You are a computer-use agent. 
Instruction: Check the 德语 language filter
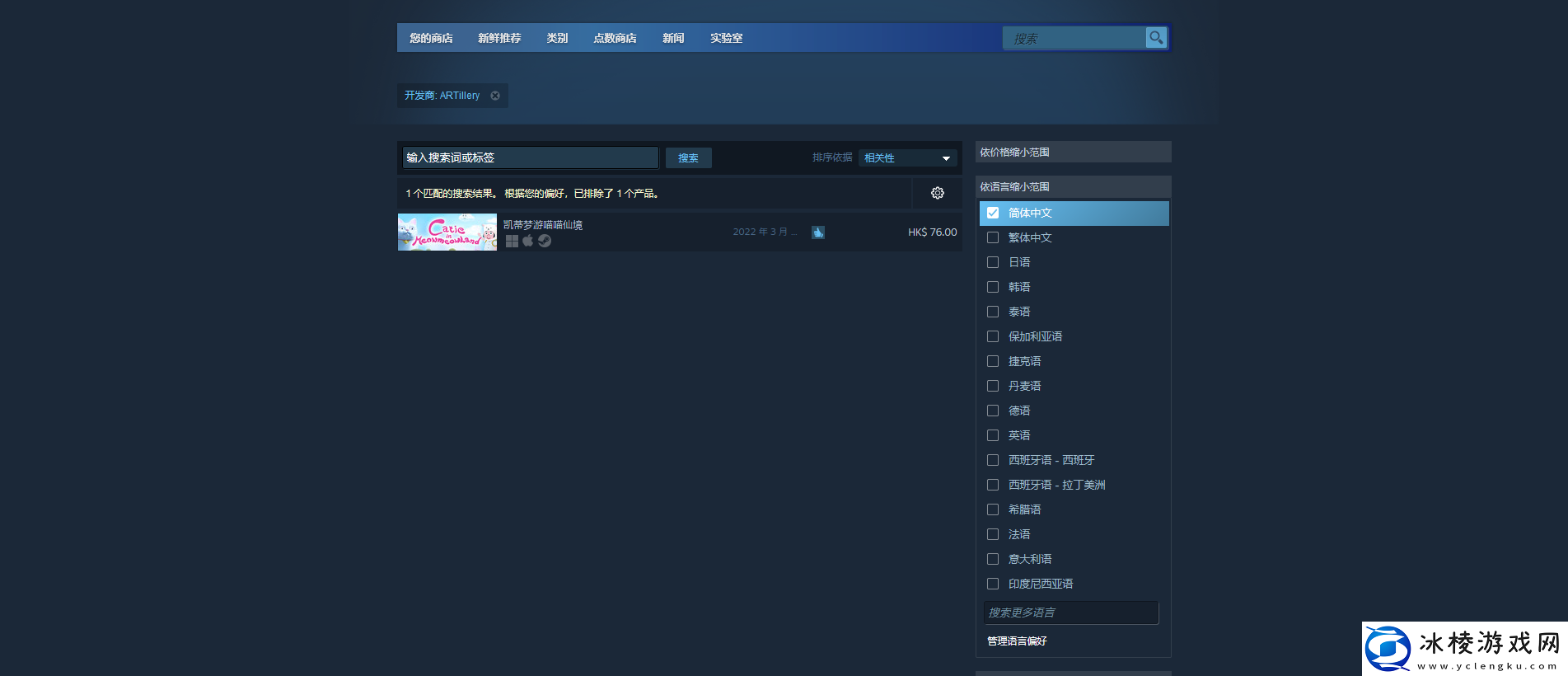pyautogui.click(x=993, y=411)
